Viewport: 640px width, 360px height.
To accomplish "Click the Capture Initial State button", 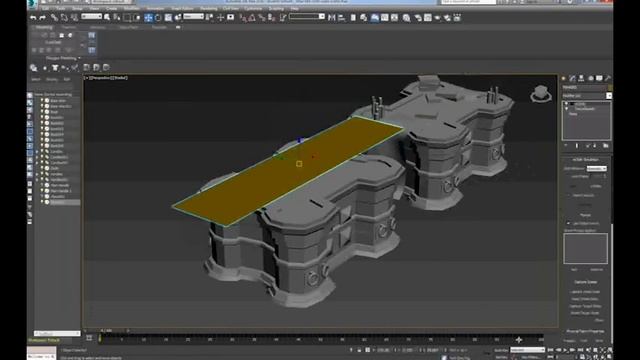I will click(585, 292).
